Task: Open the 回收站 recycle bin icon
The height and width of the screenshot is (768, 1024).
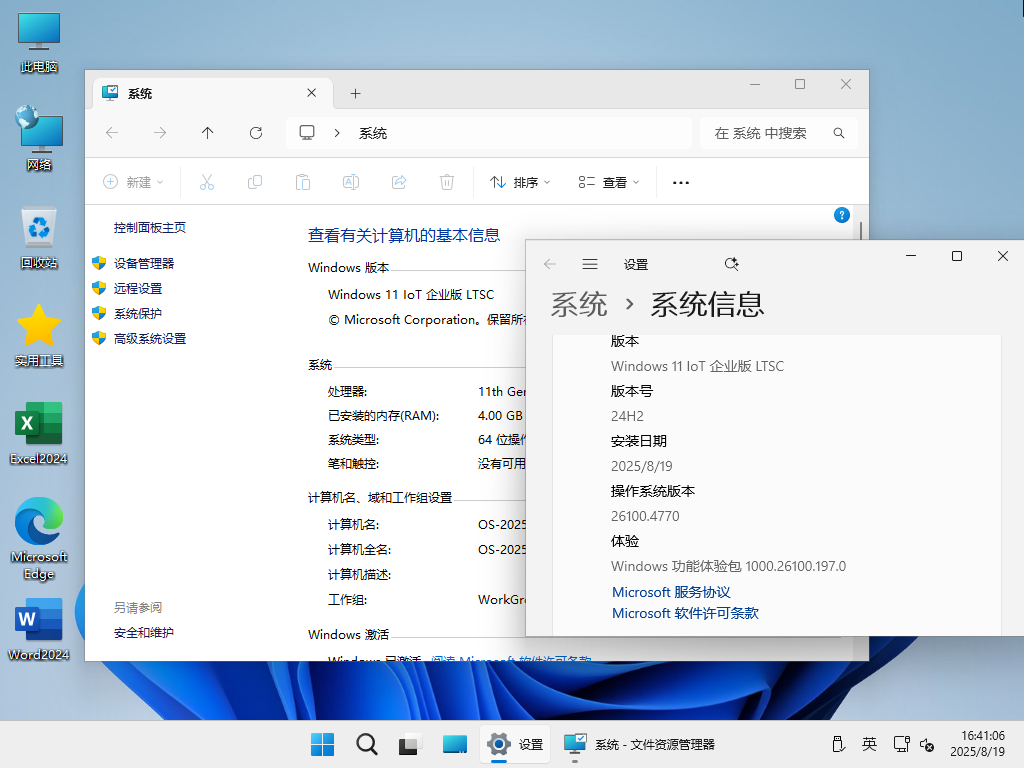Action: click(x=39, y=238)
